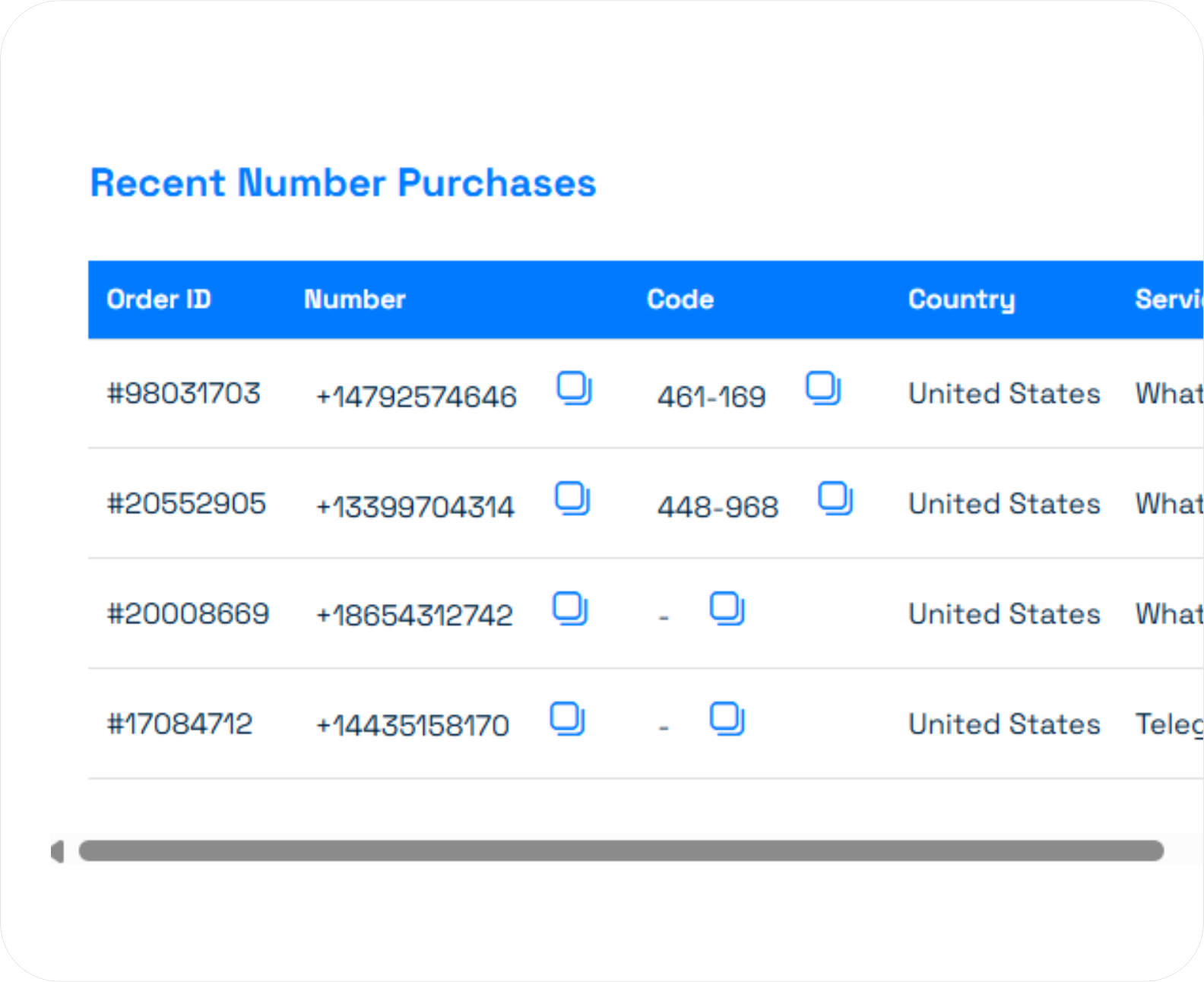This screenshot has width=1204, height=982.
Task: Select order row #20552905
Action: tap(187, 503)
